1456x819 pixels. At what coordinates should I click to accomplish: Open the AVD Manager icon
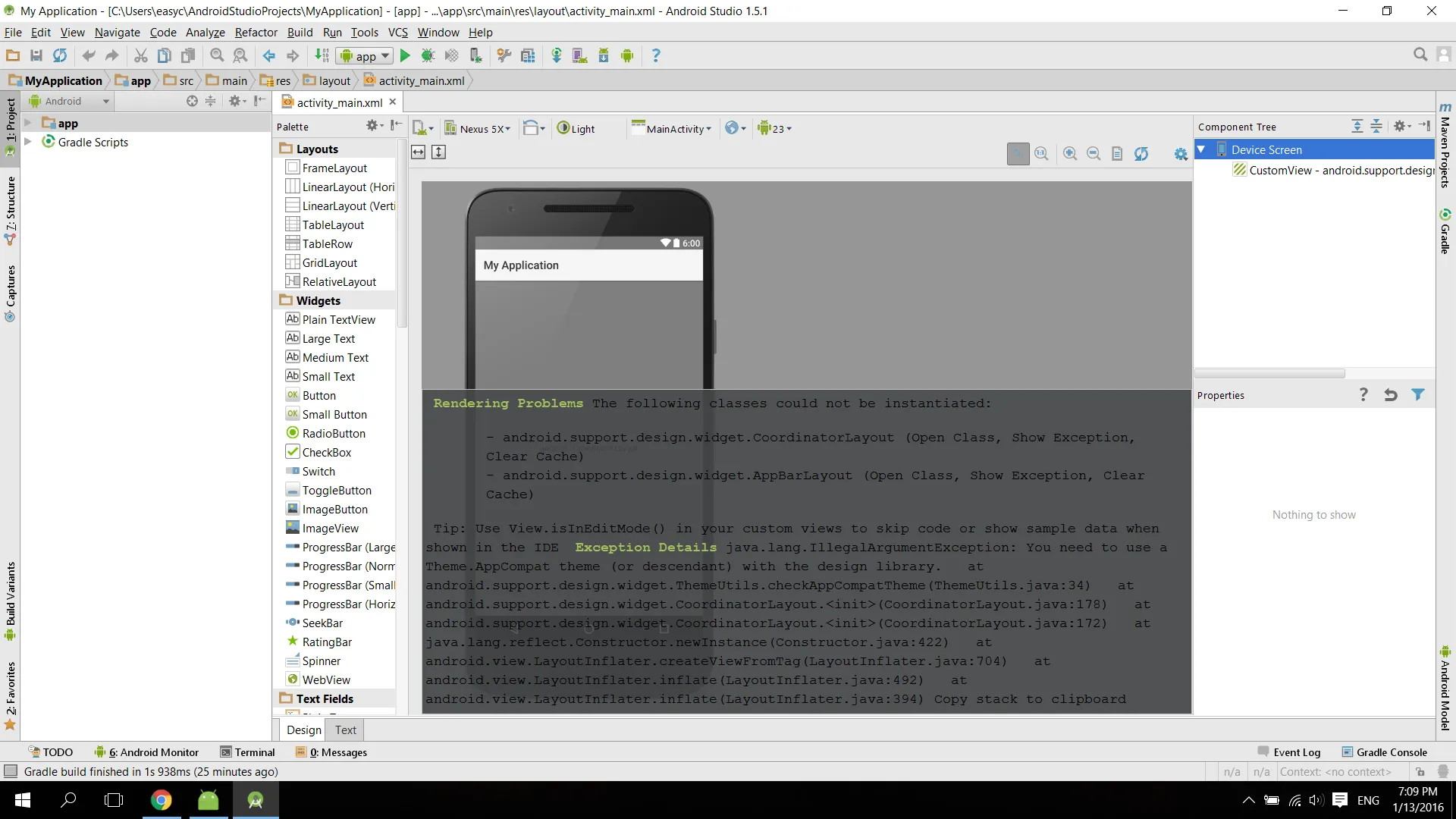pyautogui.click(x=580, y=55)
